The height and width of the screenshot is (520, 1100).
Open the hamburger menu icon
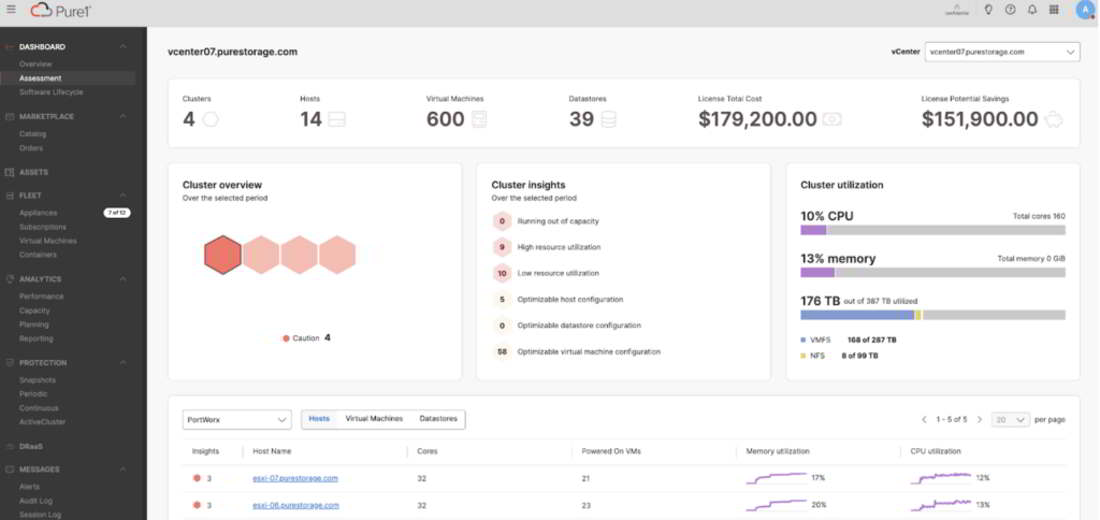coord(11,10)
